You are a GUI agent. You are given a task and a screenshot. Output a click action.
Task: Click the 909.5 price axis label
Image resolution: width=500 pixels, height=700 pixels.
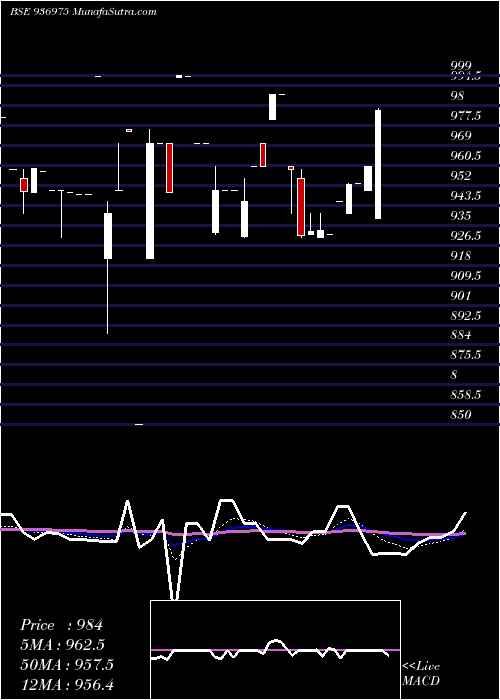(466, 275)
